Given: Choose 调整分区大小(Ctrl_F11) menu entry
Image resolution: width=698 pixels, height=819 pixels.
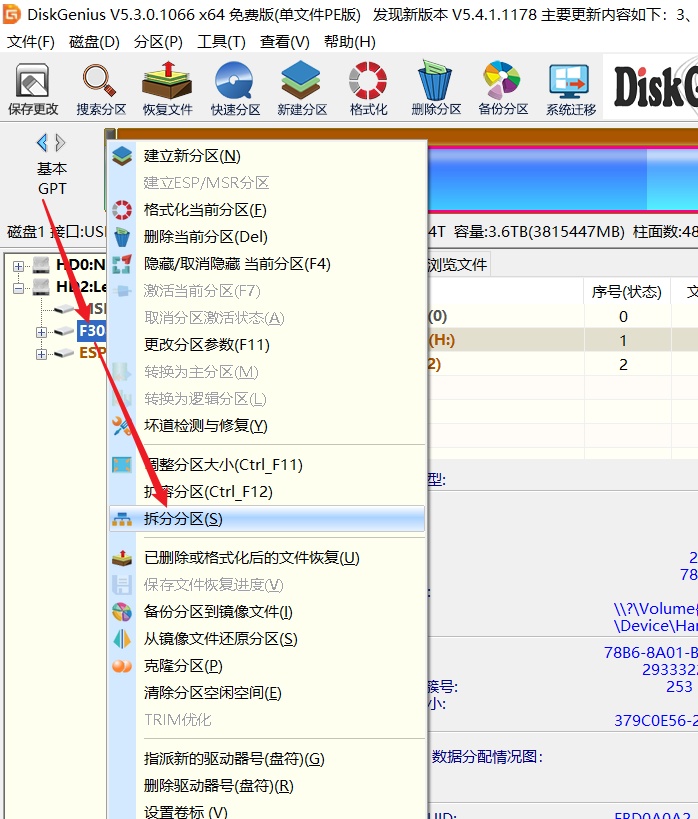Looking at the screenshot, I should 267,464.
